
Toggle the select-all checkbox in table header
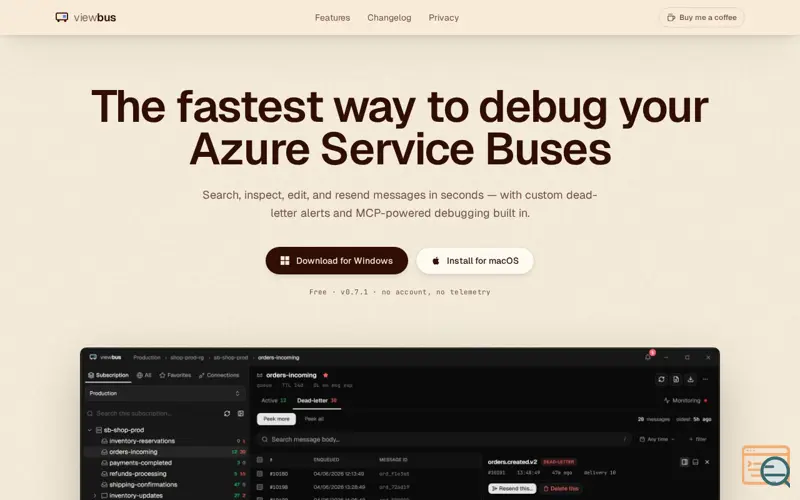pos(260,460)
